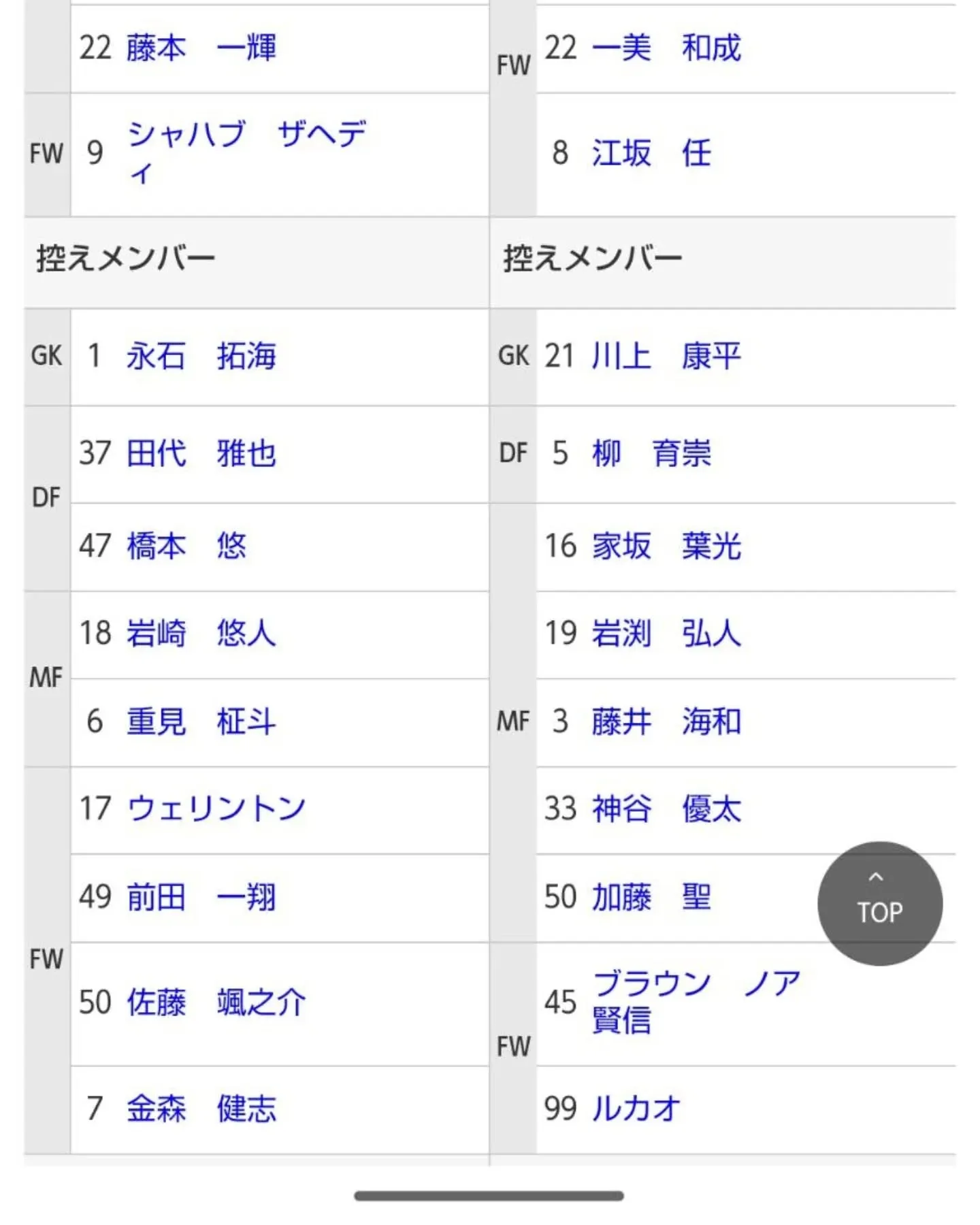Screen dimensions: 980x1225
Task: Open 佐藤 颯之介 player profile
Action: 216,1002
